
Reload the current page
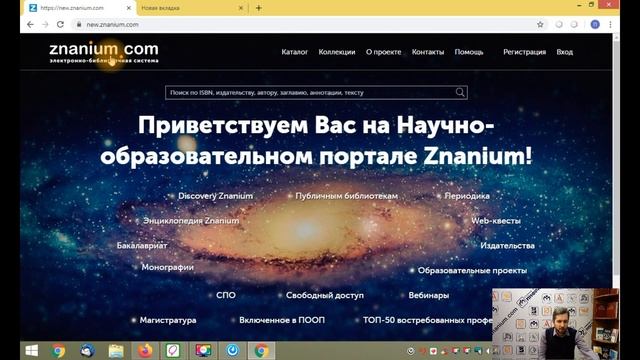60,24
